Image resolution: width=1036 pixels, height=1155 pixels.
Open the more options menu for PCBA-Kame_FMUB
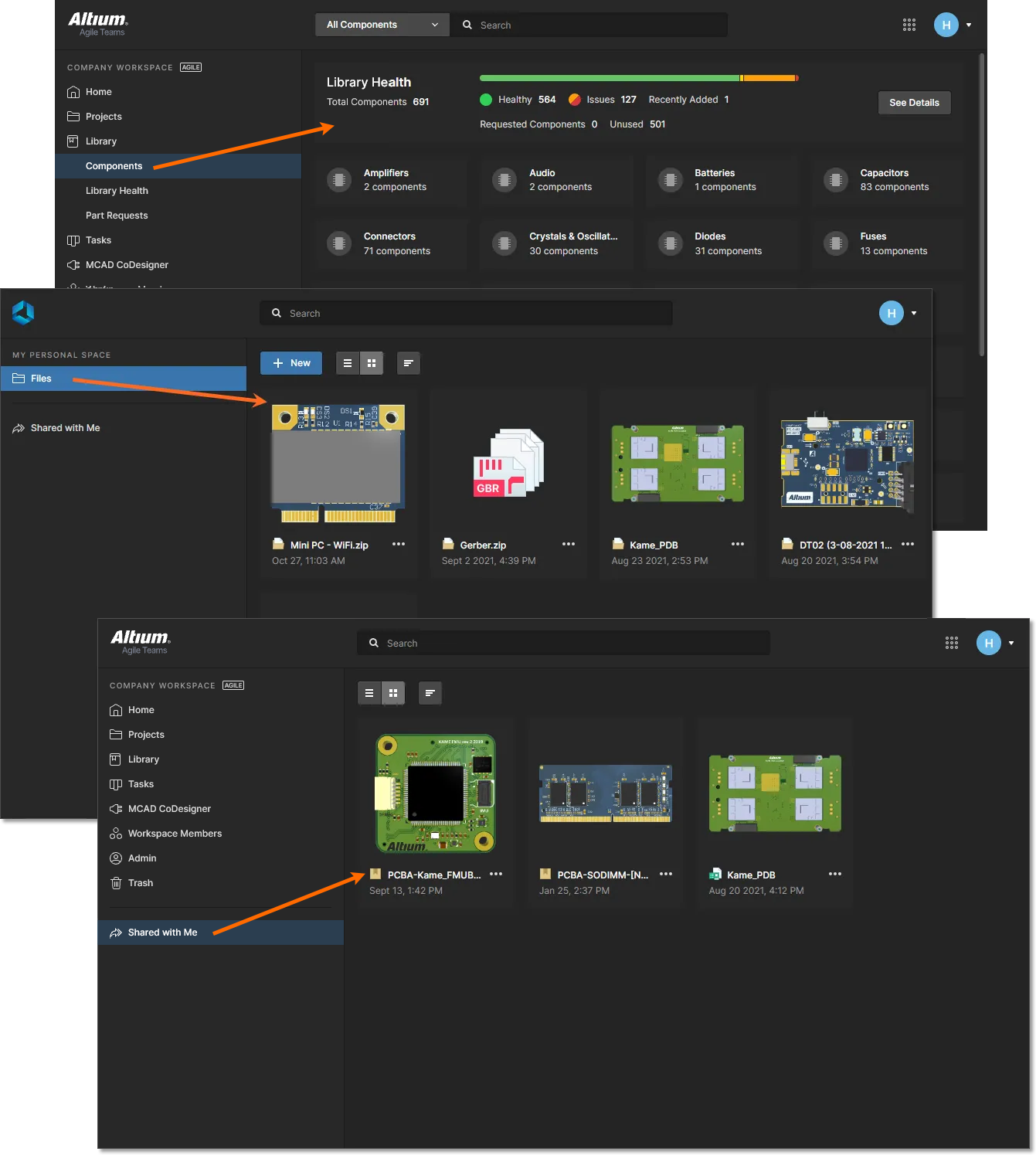496,875
